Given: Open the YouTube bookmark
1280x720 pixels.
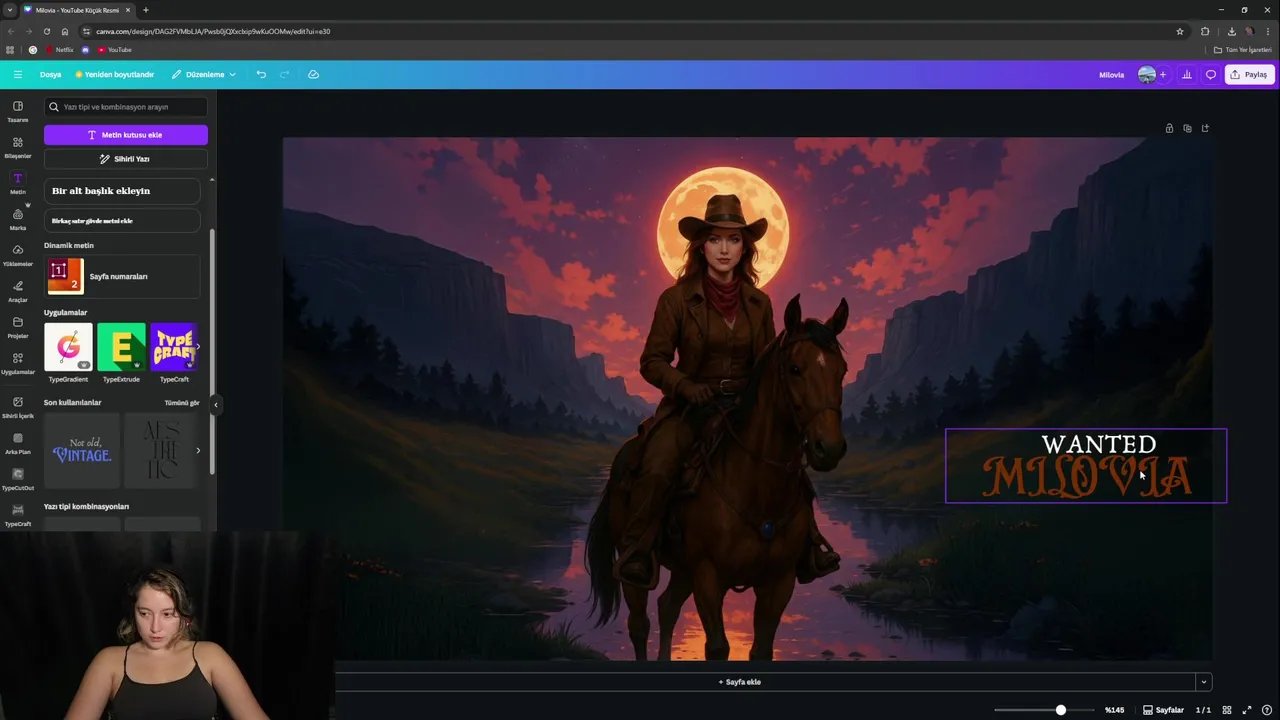Looking at the screenshot, I should (x=115, y=49).
